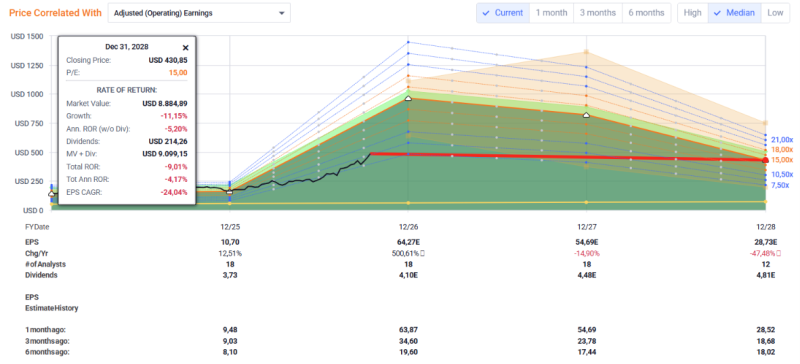Click the 15,00x P/E line label
Image resolution: width=800 pixels, height=364 pixels.
coord(782,160)
